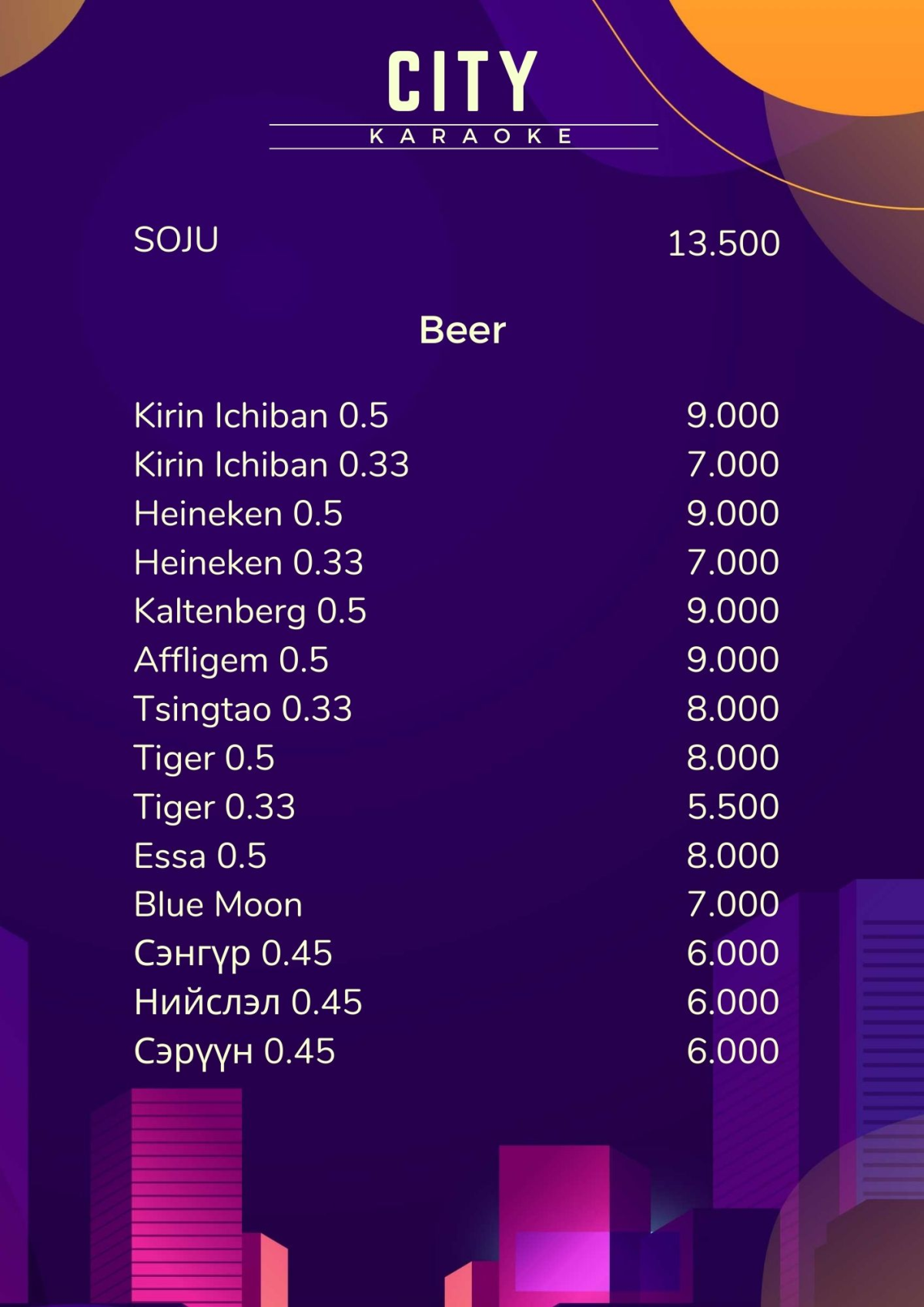This screenshot has width=924, height=1307.
Task: Click the 13.500 Soju price
Action: click(724, 243)
